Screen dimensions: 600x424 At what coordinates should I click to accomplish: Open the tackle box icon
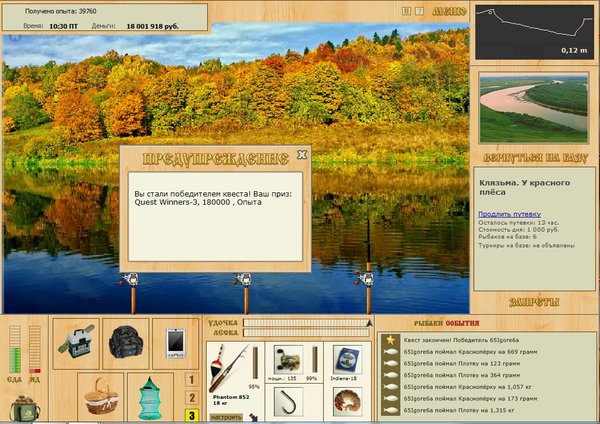(76, 343)
